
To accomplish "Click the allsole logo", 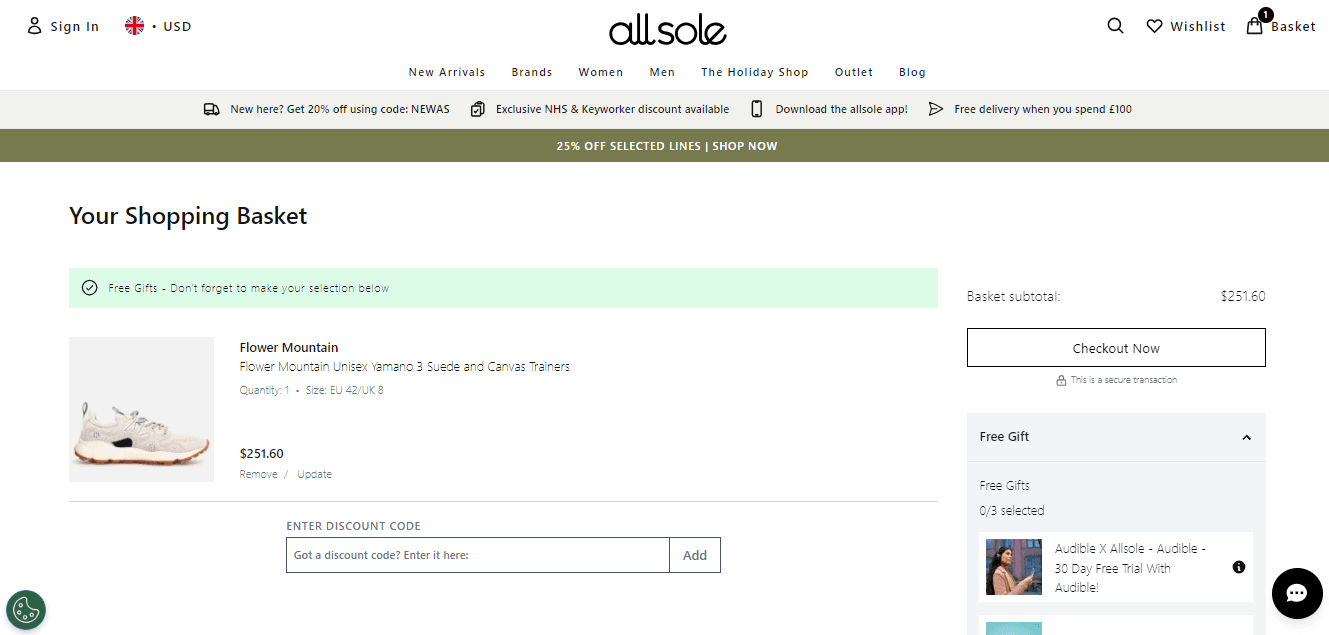I will tap(667, 29).
